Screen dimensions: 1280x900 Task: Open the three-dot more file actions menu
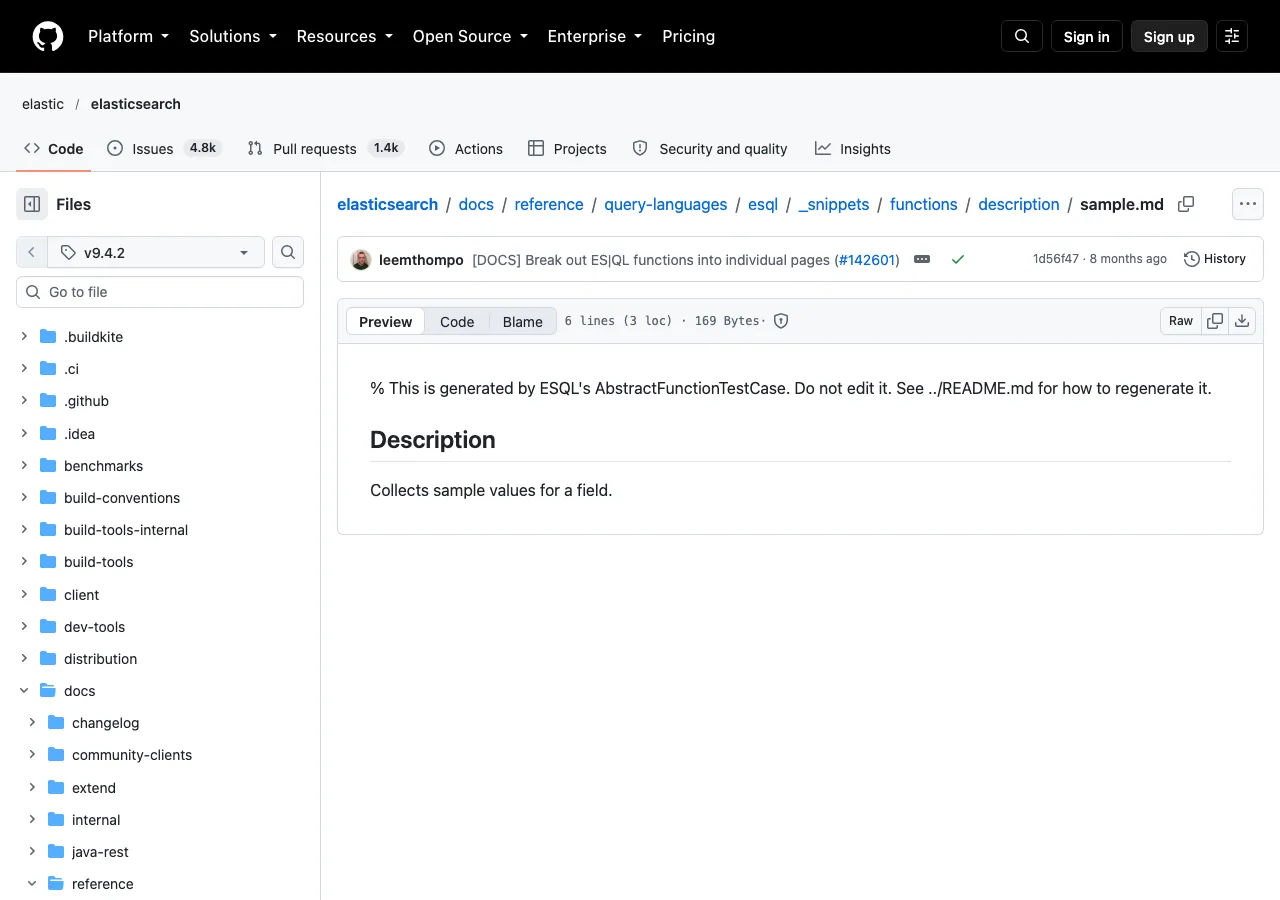pos(1247,204)
